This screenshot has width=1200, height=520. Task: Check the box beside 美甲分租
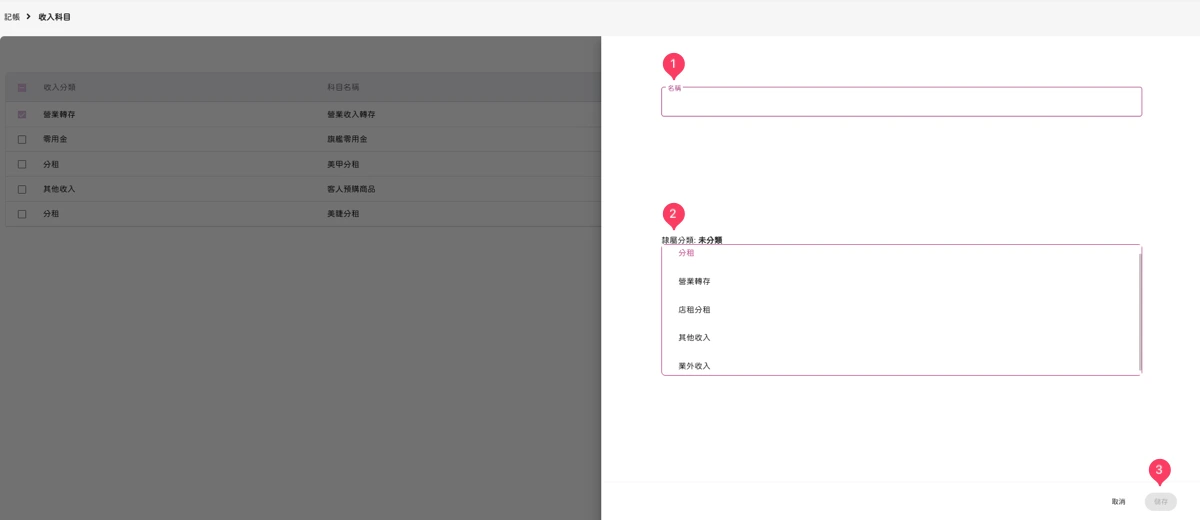pos(22,164)
